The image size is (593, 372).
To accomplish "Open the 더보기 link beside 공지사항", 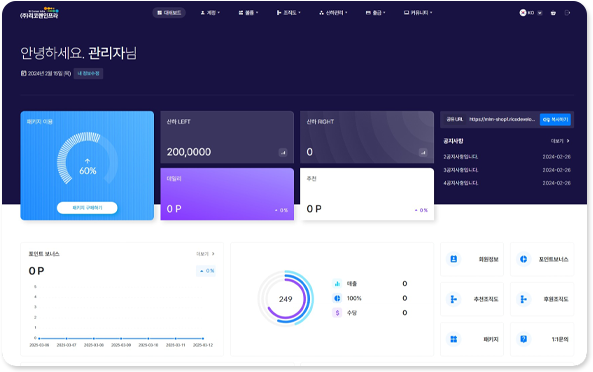I will coord(560,141).
